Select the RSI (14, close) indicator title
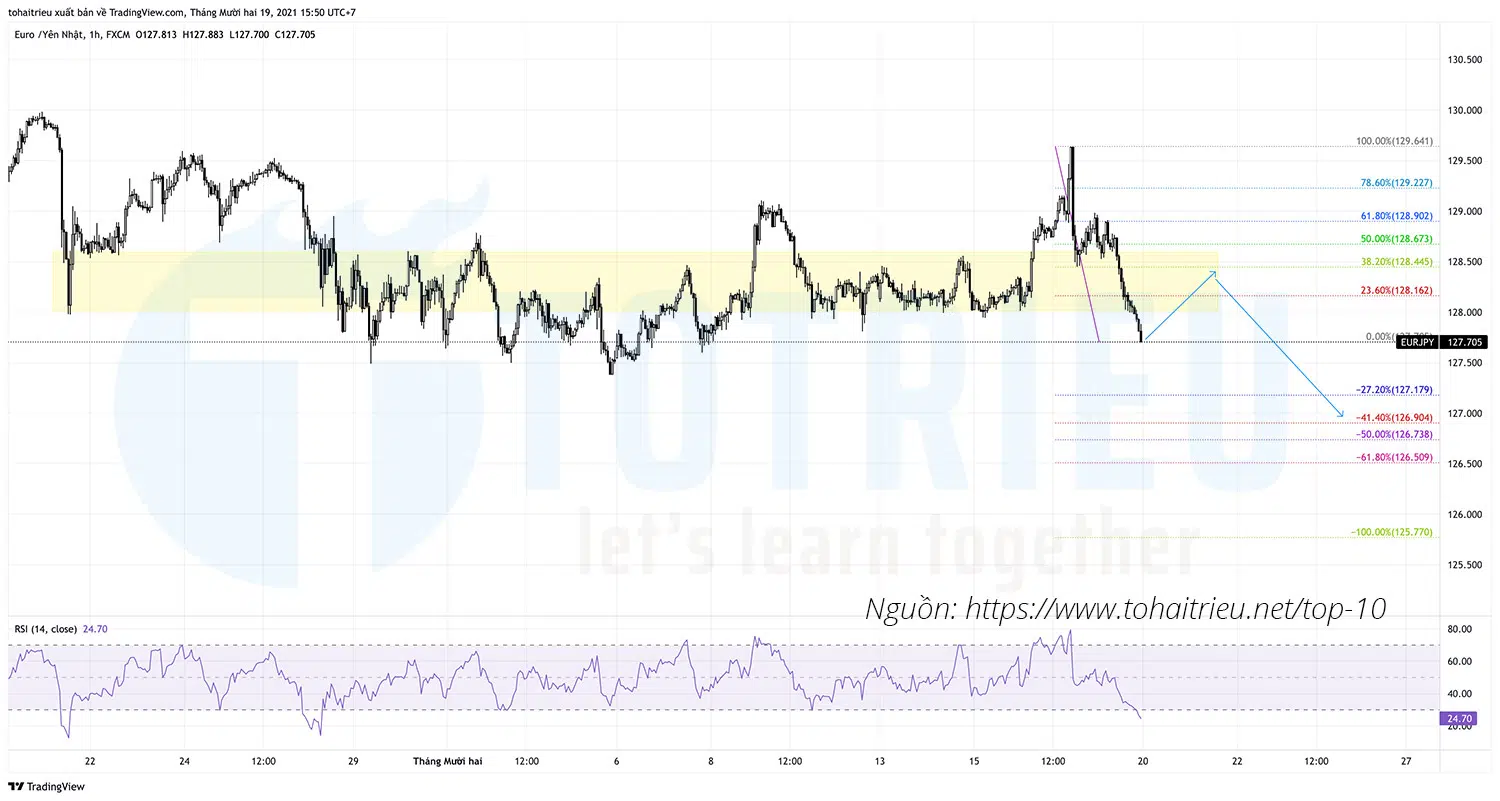Image resolution: width=1500 pixels, height=801 pixels. coord(45,629)
